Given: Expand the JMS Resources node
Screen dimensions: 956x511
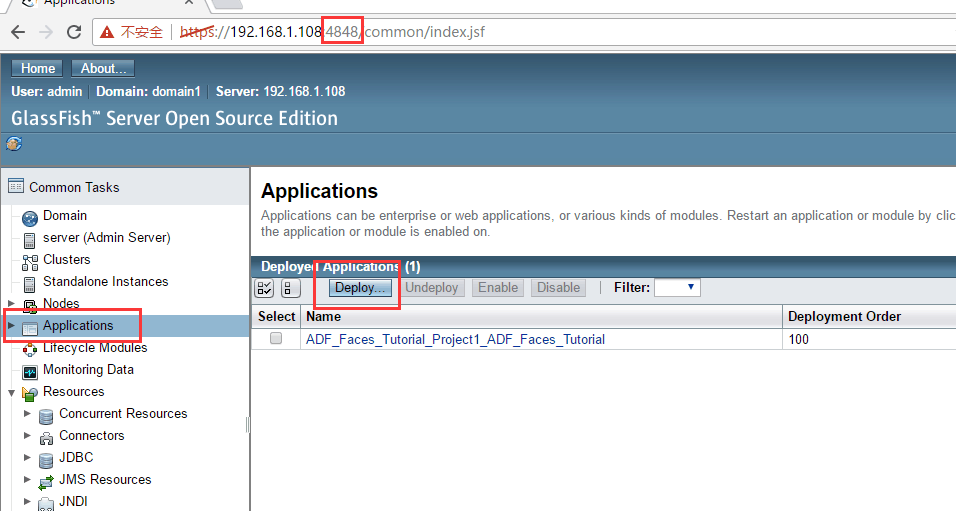Looking at the screenshot, I should tap(27, 479).
